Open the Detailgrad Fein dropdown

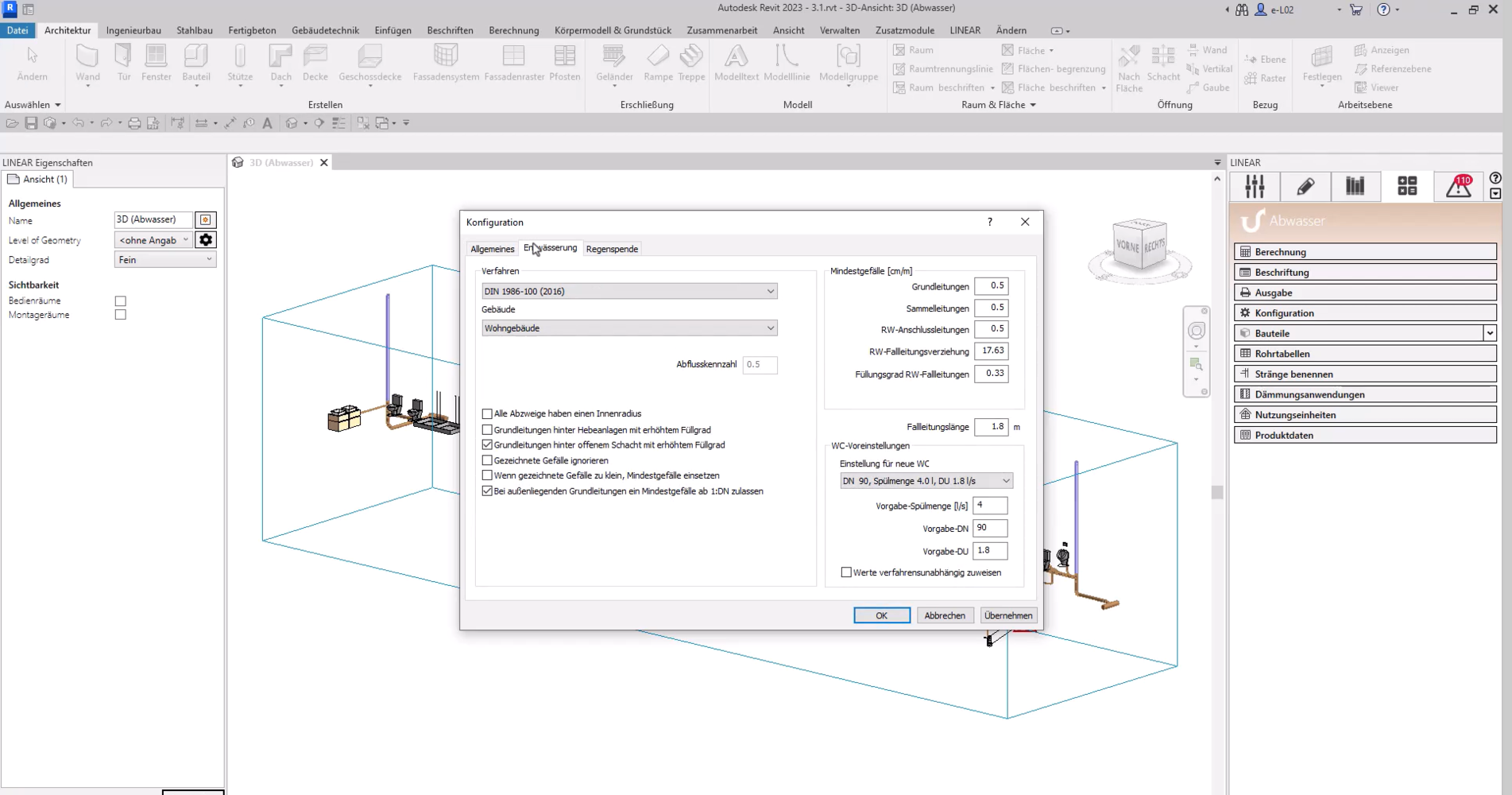click(x=164, y=260)
